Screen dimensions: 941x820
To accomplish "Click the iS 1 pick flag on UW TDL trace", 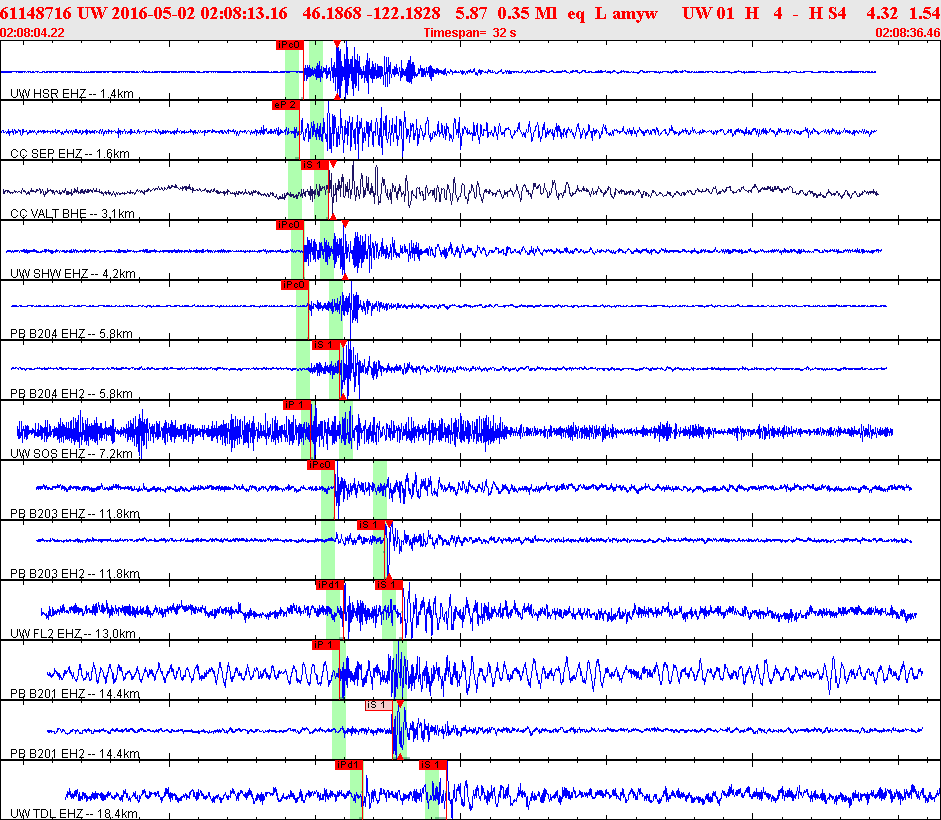I will [433, 765].
